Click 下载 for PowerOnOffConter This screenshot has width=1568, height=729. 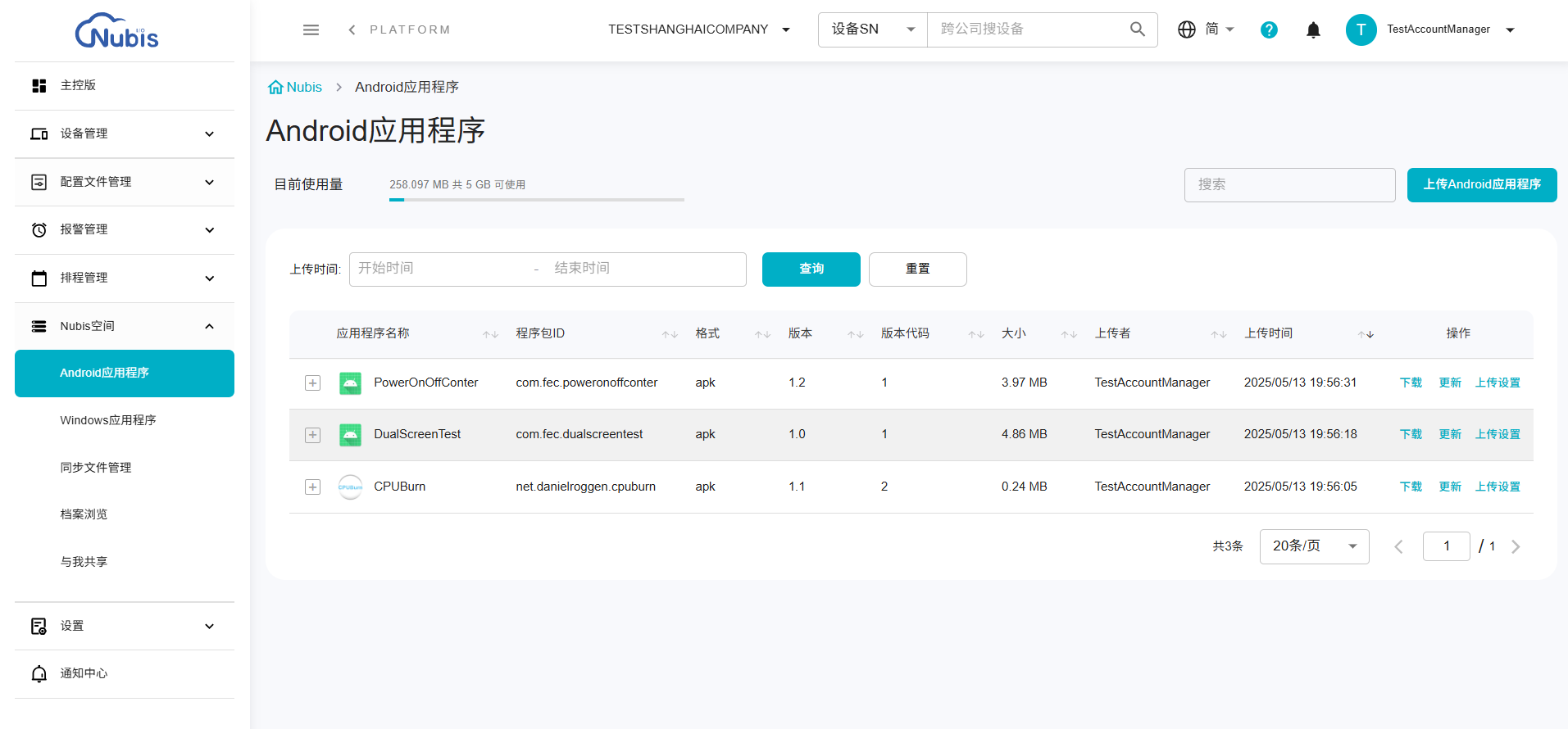1411,383
